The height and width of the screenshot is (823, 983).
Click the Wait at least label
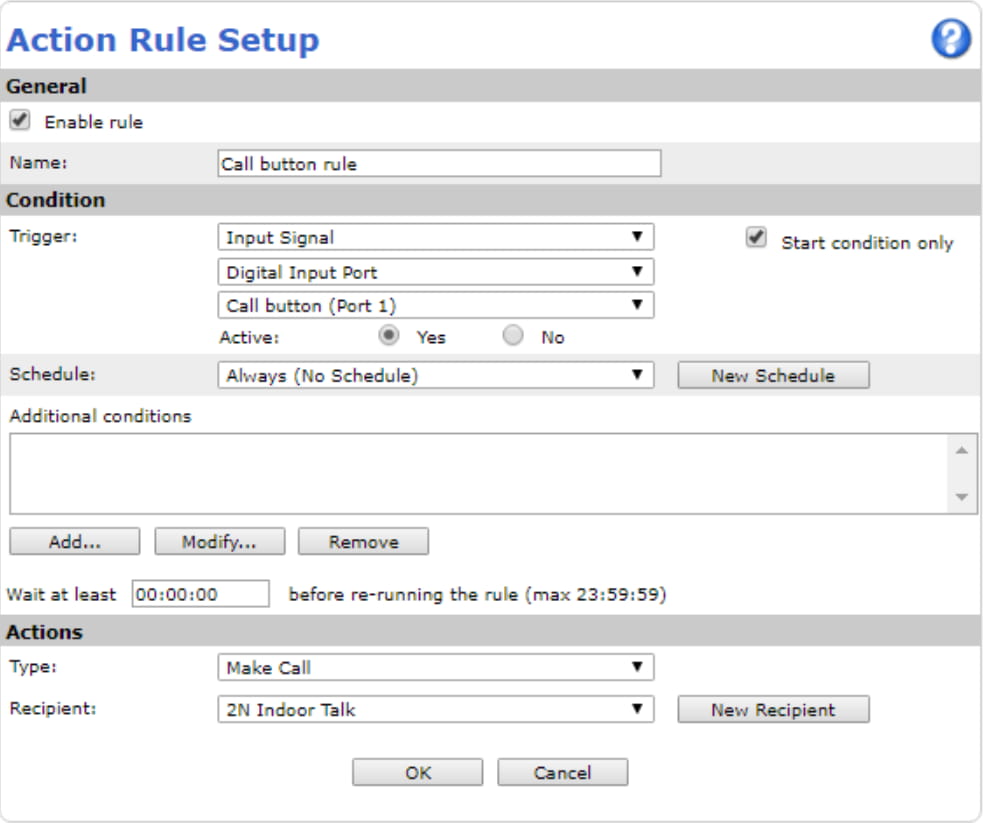[61, 594]
